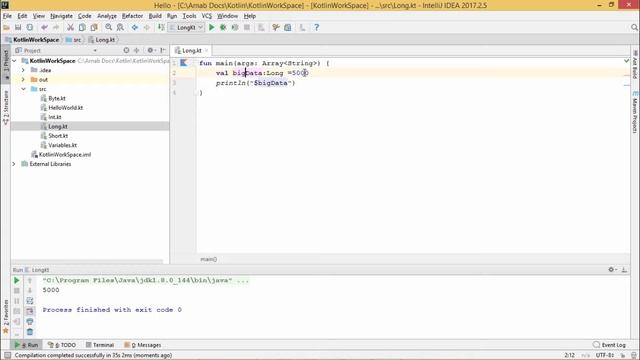
Task: Click the Print icon in Run panel
Action: point(30,321)
